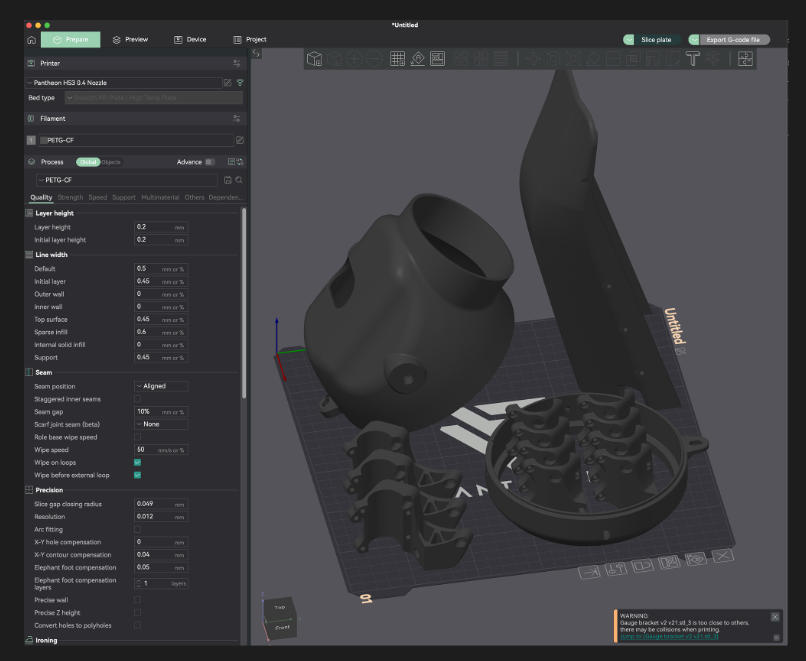Disable the Wipe on loops checkbox
Image resolution: width=806 pixels, height=661 pixels.
coord(137,463)
